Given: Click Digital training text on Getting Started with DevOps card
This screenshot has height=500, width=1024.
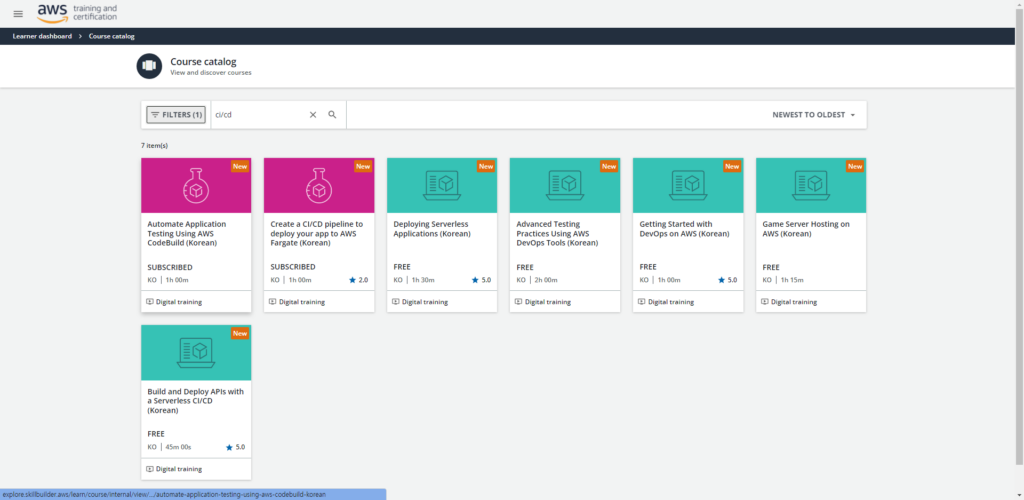Looking at the screenshot, I should 671,302.
